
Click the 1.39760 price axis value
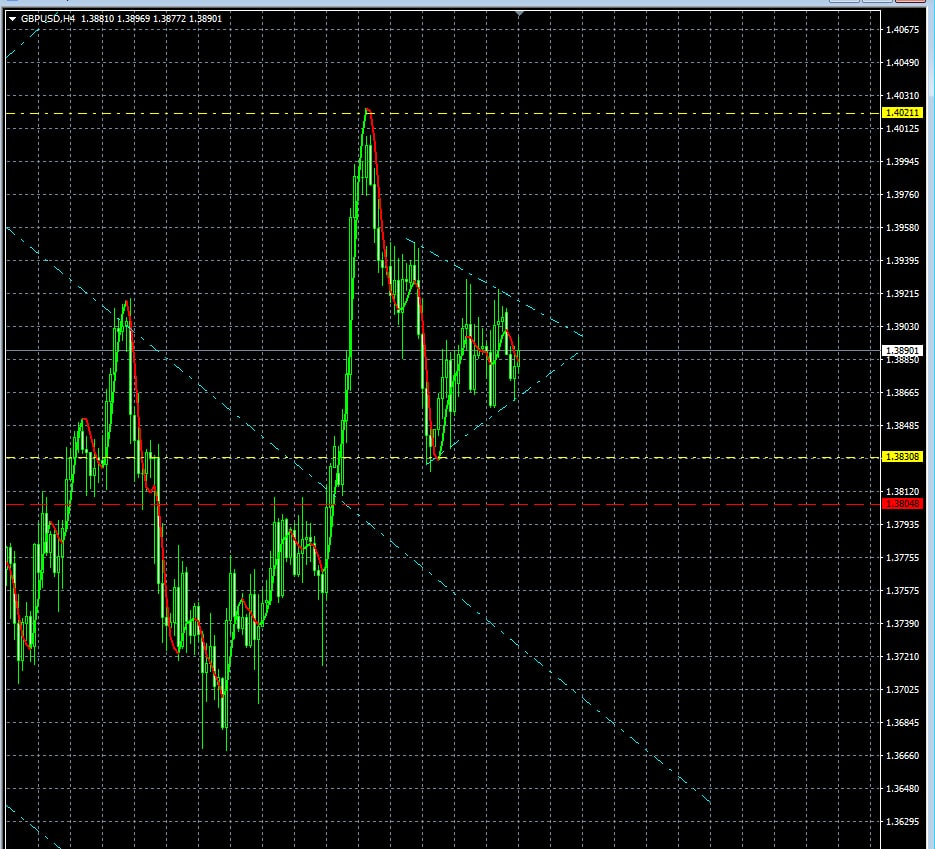pyautogui.click(x=902, y=194)
